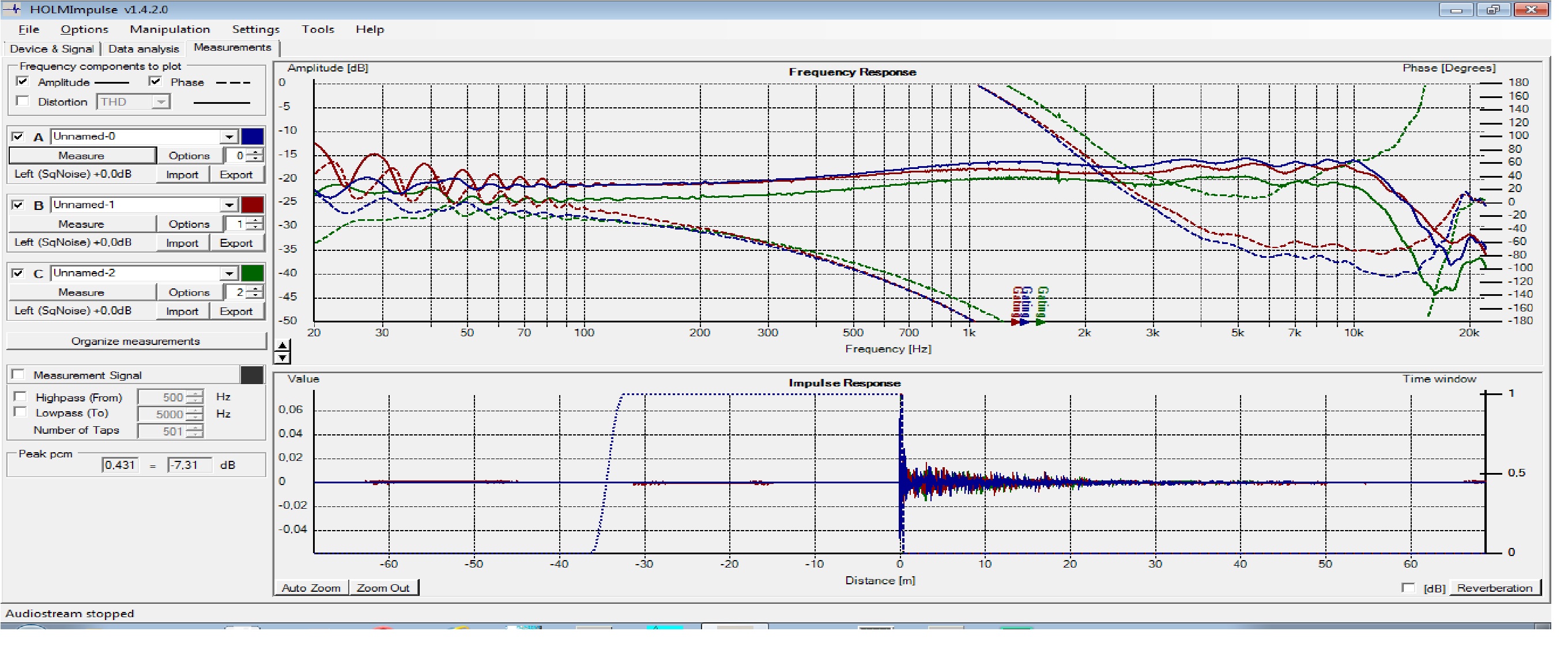Viewport: 1568px width, 646px height.
Task: Click the down arrow beside frequency graph
Action: click(282, 358)
